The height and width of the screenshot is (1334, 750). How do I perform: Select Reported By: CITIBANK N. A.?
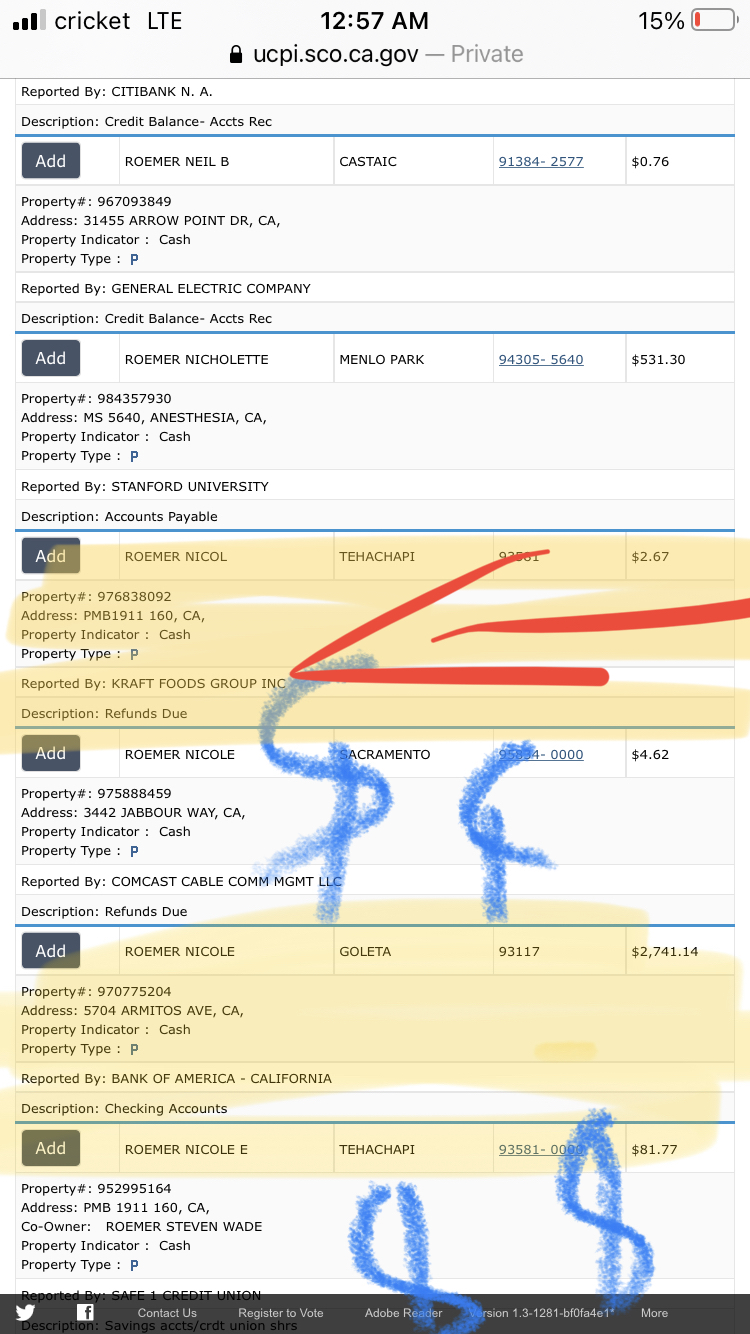(117, 92)
